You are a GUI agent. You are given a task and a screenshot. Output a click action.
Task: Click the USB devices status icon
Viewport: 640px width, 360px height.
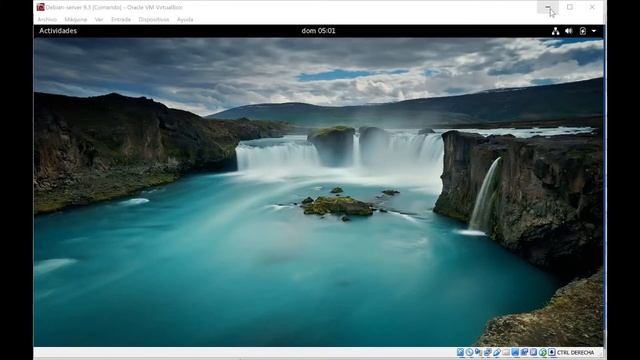pos(497,352)
